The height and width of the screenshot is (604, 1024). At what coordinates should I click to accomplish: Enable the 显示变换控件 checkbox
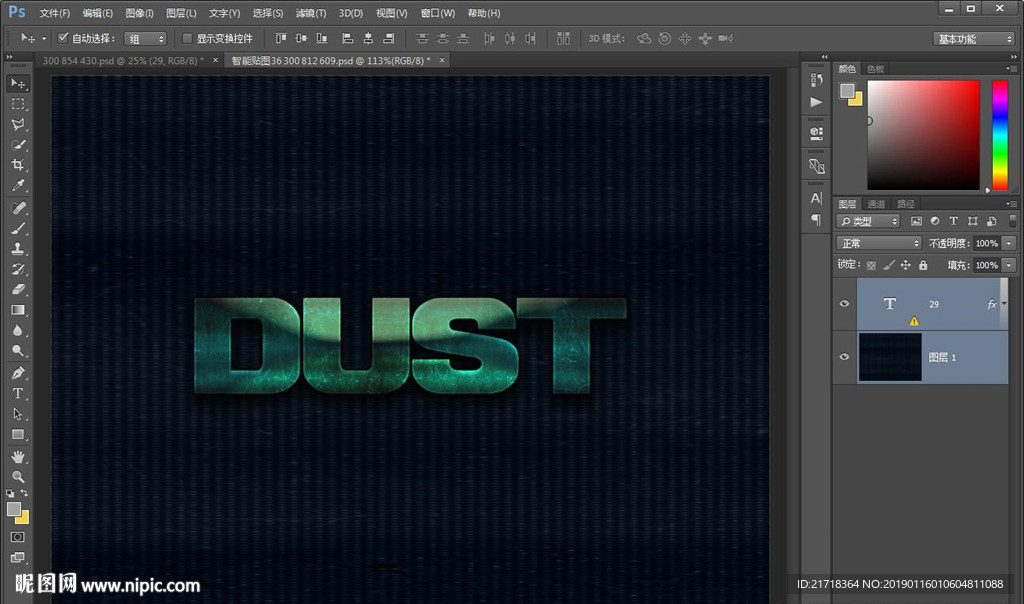pyautogui.click(x=187, y=38)
